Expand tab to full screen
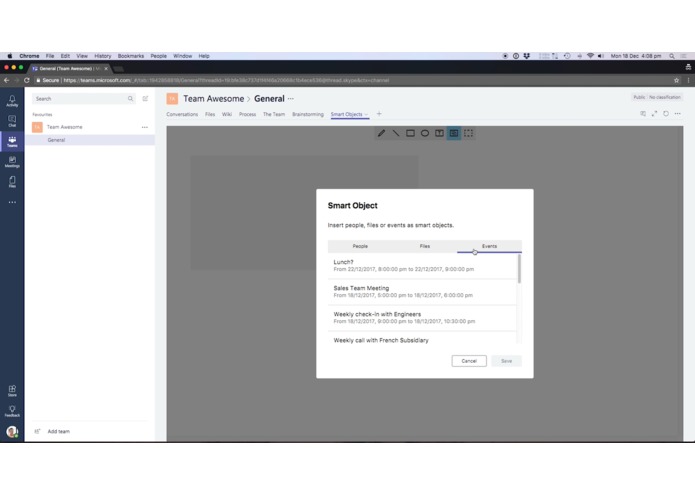This screenshot has height=494, width=695. pos(654,114)
